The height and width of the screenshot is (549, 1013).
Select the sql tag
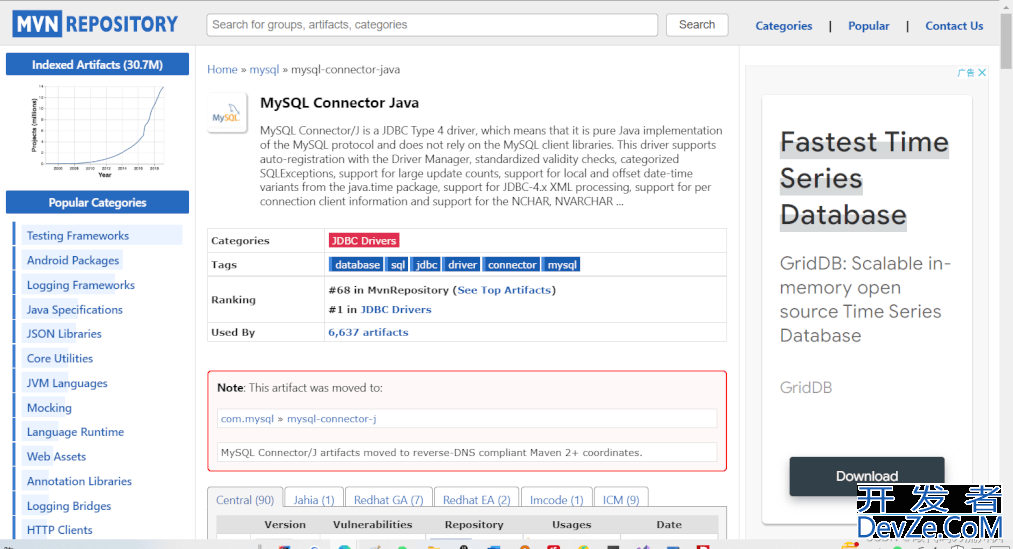point(398,265)
